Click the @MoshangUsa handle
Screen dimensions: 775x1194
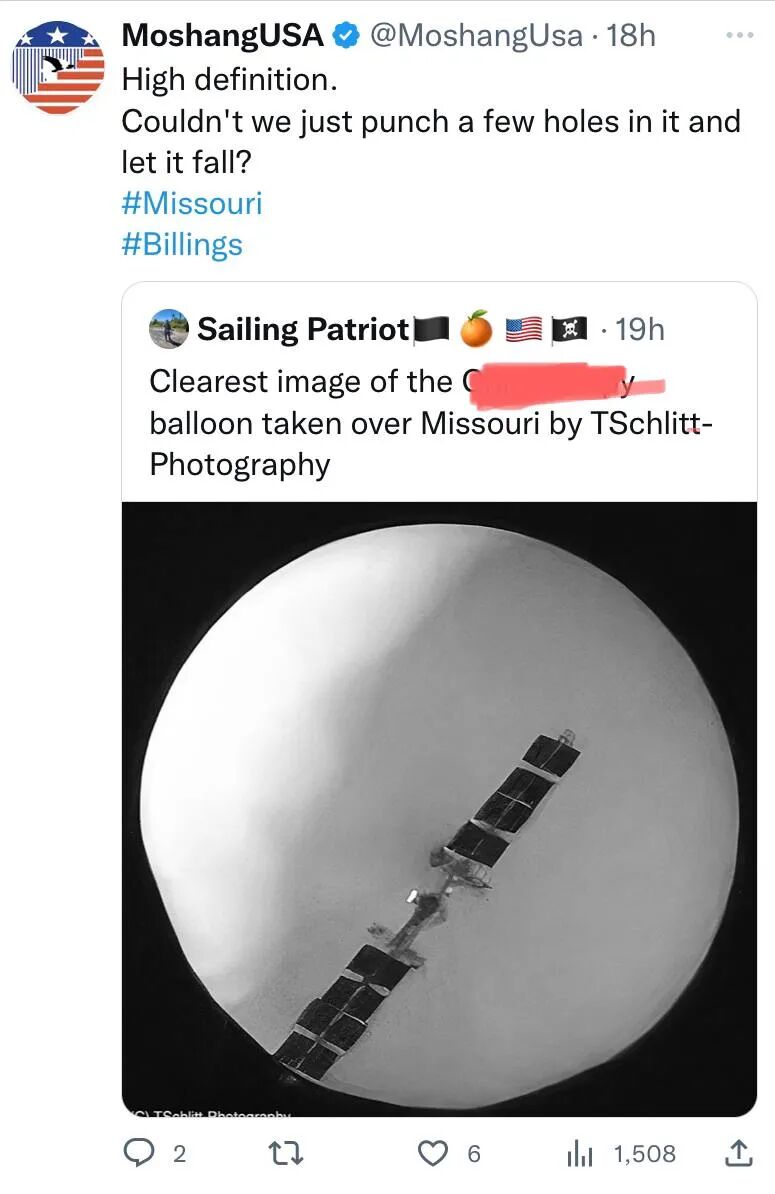click(476, 36)
